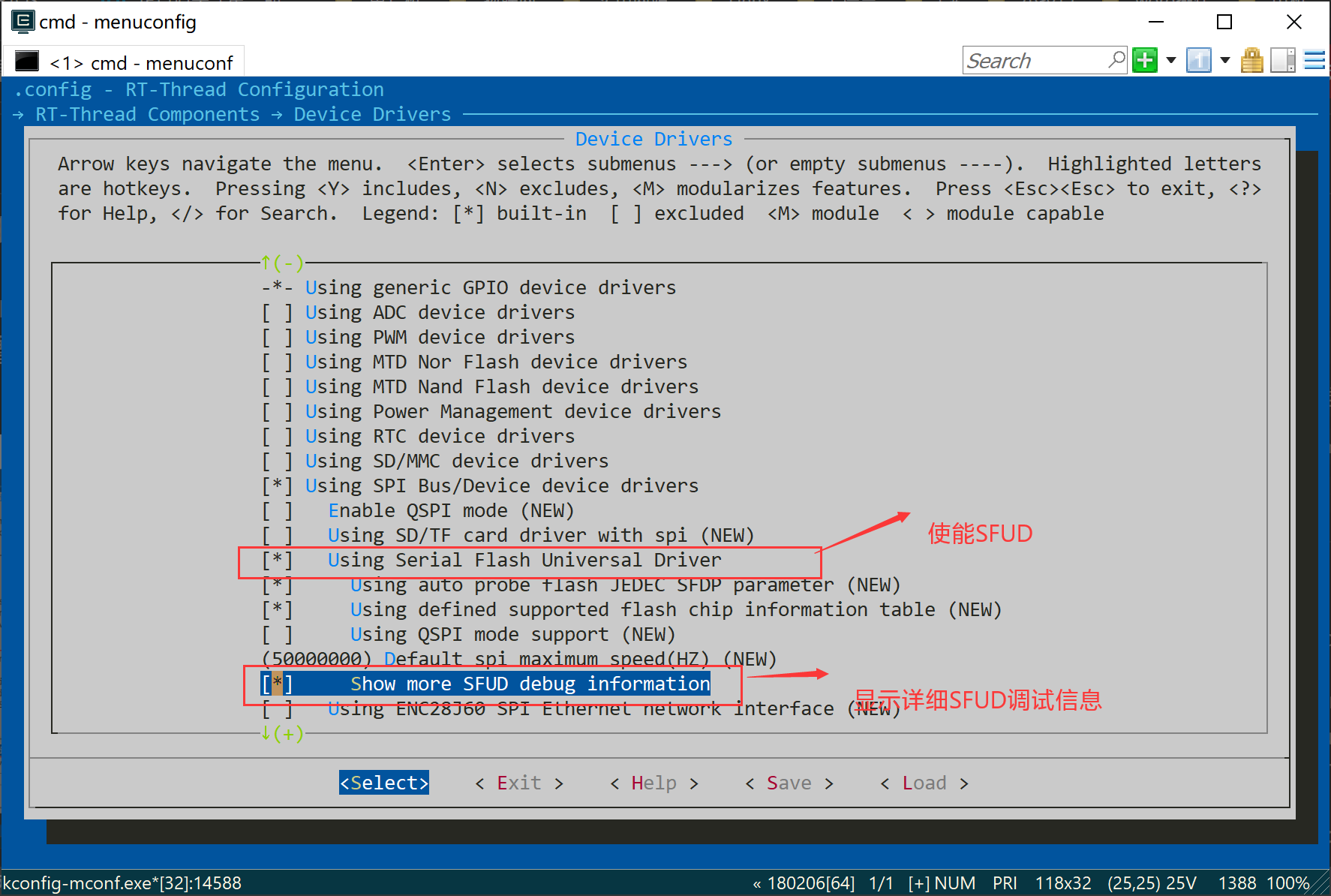Viewport: 1331px width, 896px height.
Task: Click the magnifier icon in the search box
Action: click(1117, 59)
